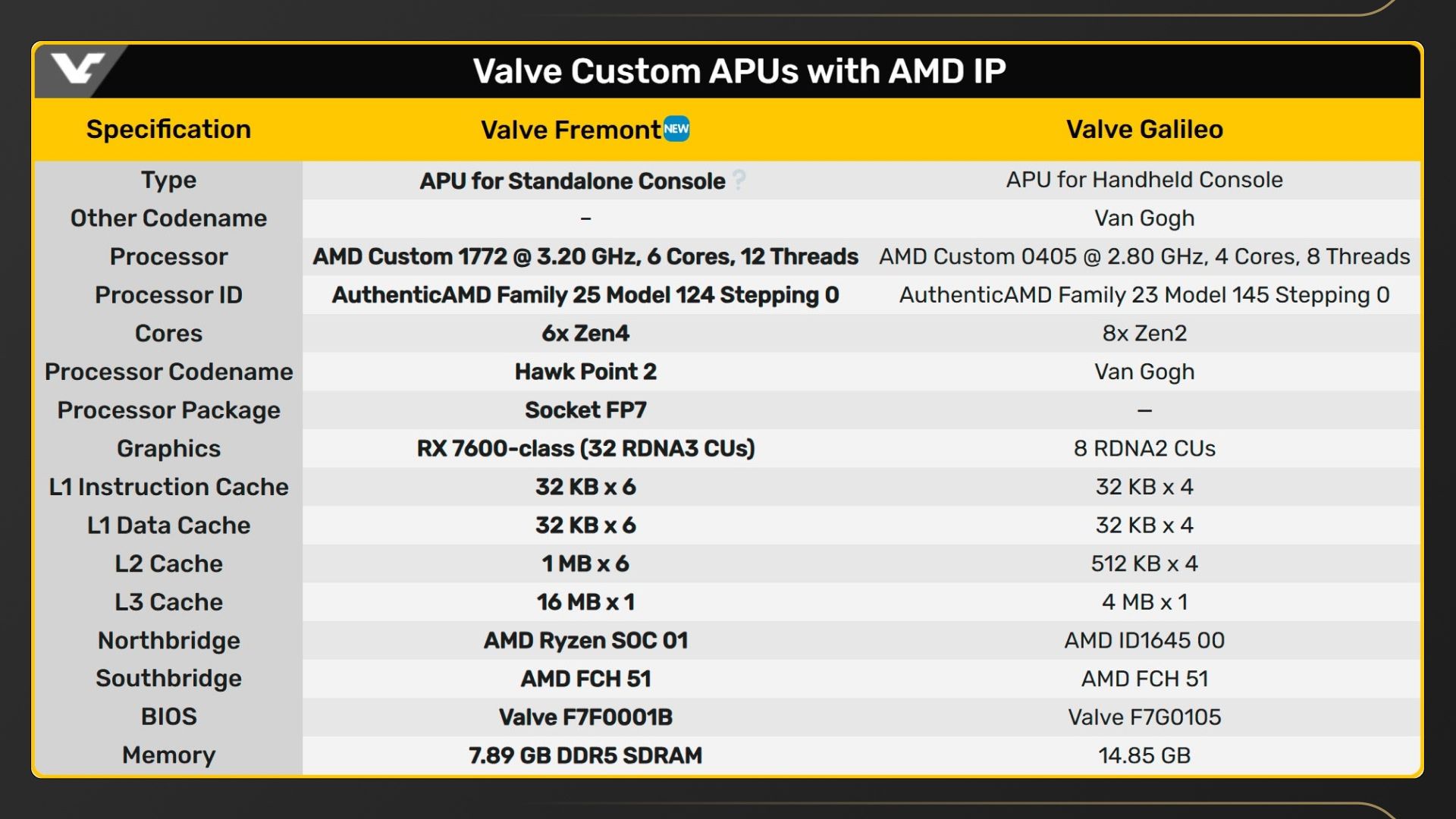The width and height of the screenshot is (1456, 819).
Task: Click the blue NEW badge beside Valve Fremont
Action: click(x=676, y=129)
